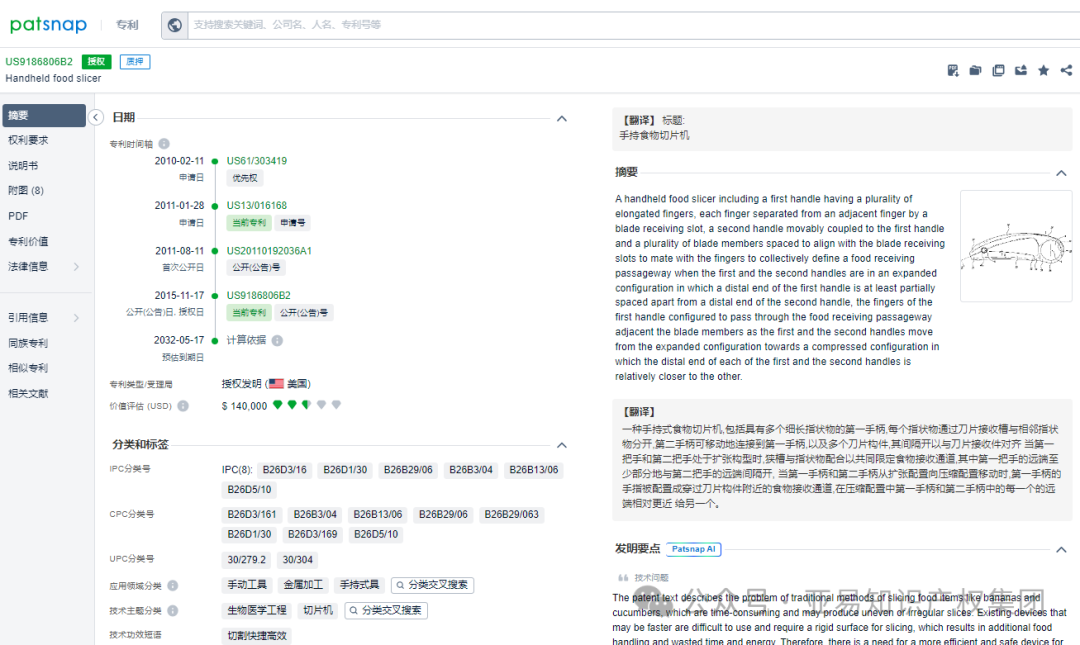1080x645 pixels.
Task: Star this patent as favorite
Action: pyautogui.click(x=1043, y=70)
